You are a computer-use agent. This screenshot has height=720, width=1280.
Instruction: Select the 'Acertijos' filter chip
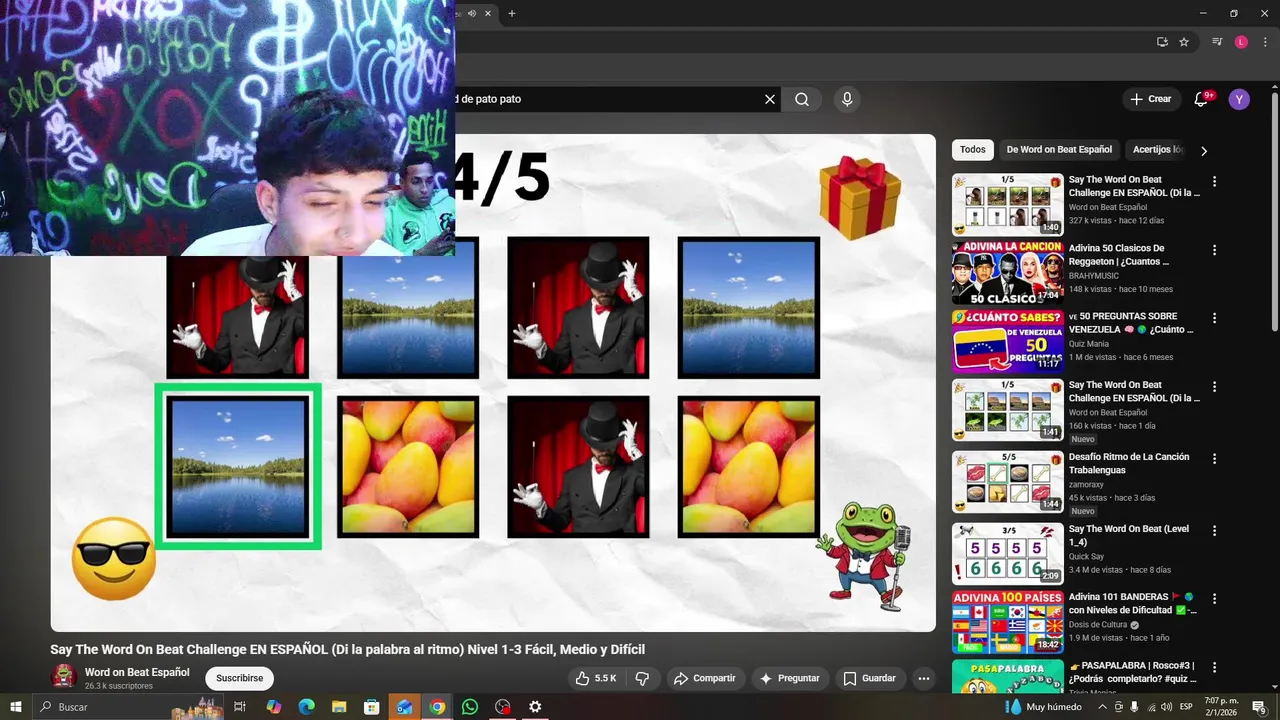1157,150
